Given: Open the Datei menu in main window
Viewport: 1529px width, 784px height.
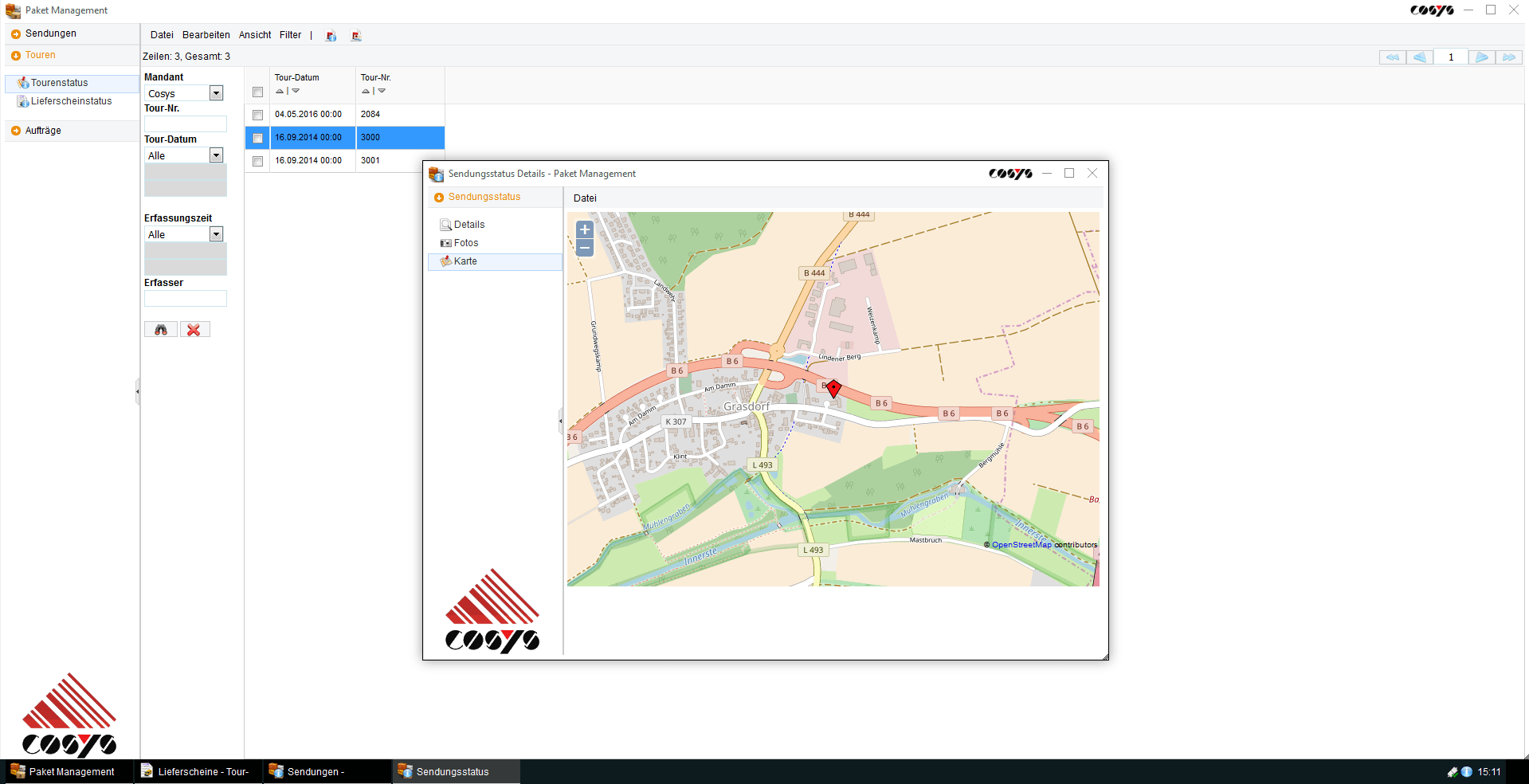Looking at the screenshot, I should 162,35.
